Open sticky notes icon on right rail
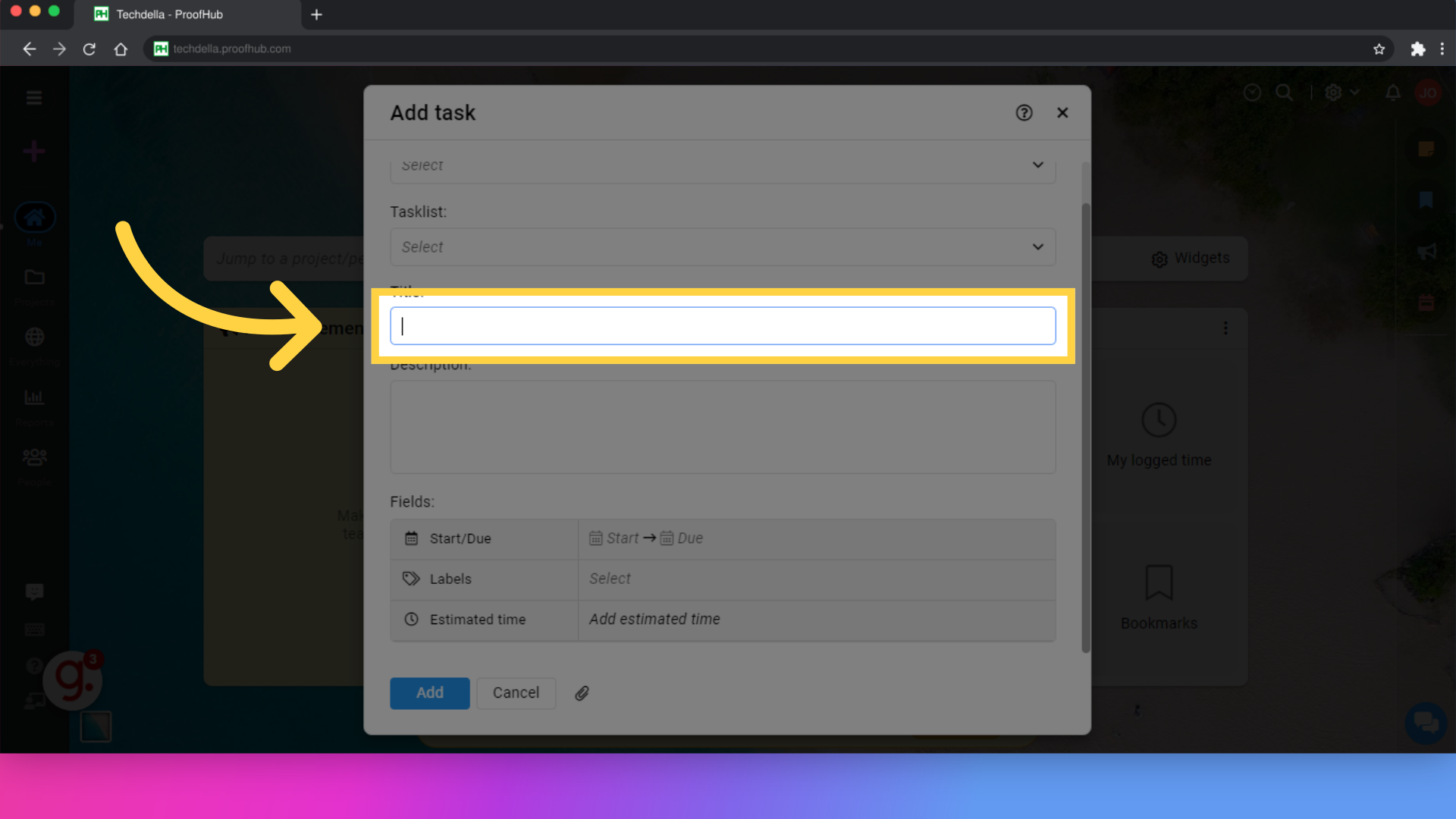 pos(1426,149)
